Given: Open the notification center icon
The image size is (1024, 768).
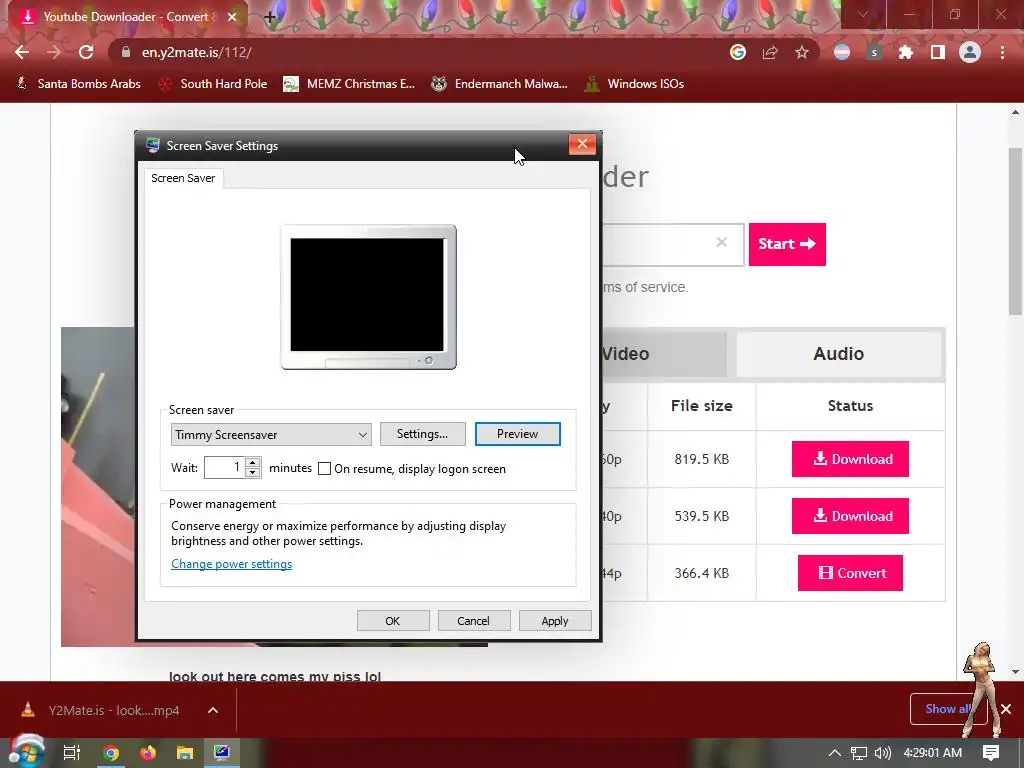Looking at the screenshot, I should [x=991, y=753].
